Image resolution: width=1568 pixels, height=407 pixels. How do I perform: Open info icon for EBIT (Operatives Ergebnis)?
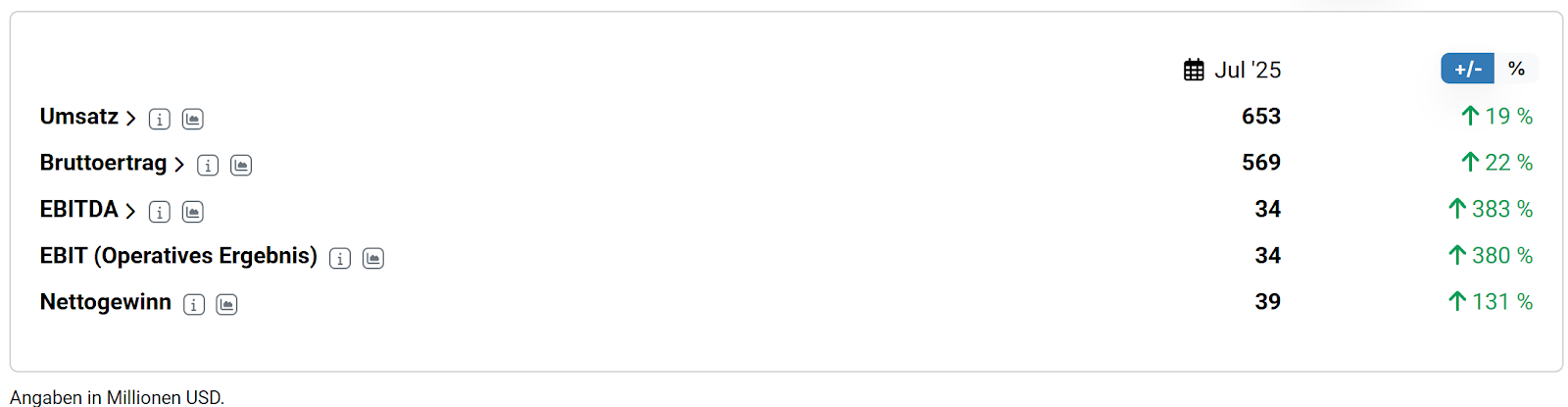[340, 259]
